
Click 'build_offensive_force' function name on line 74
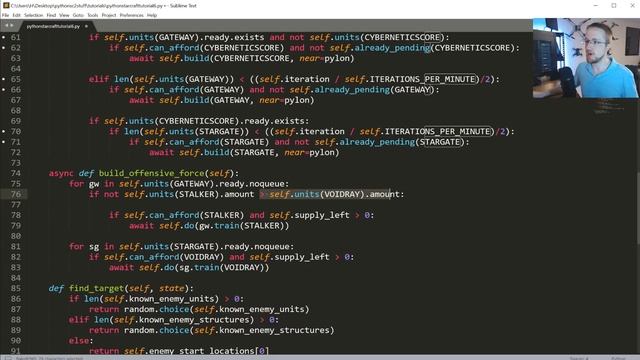(151, 173)
